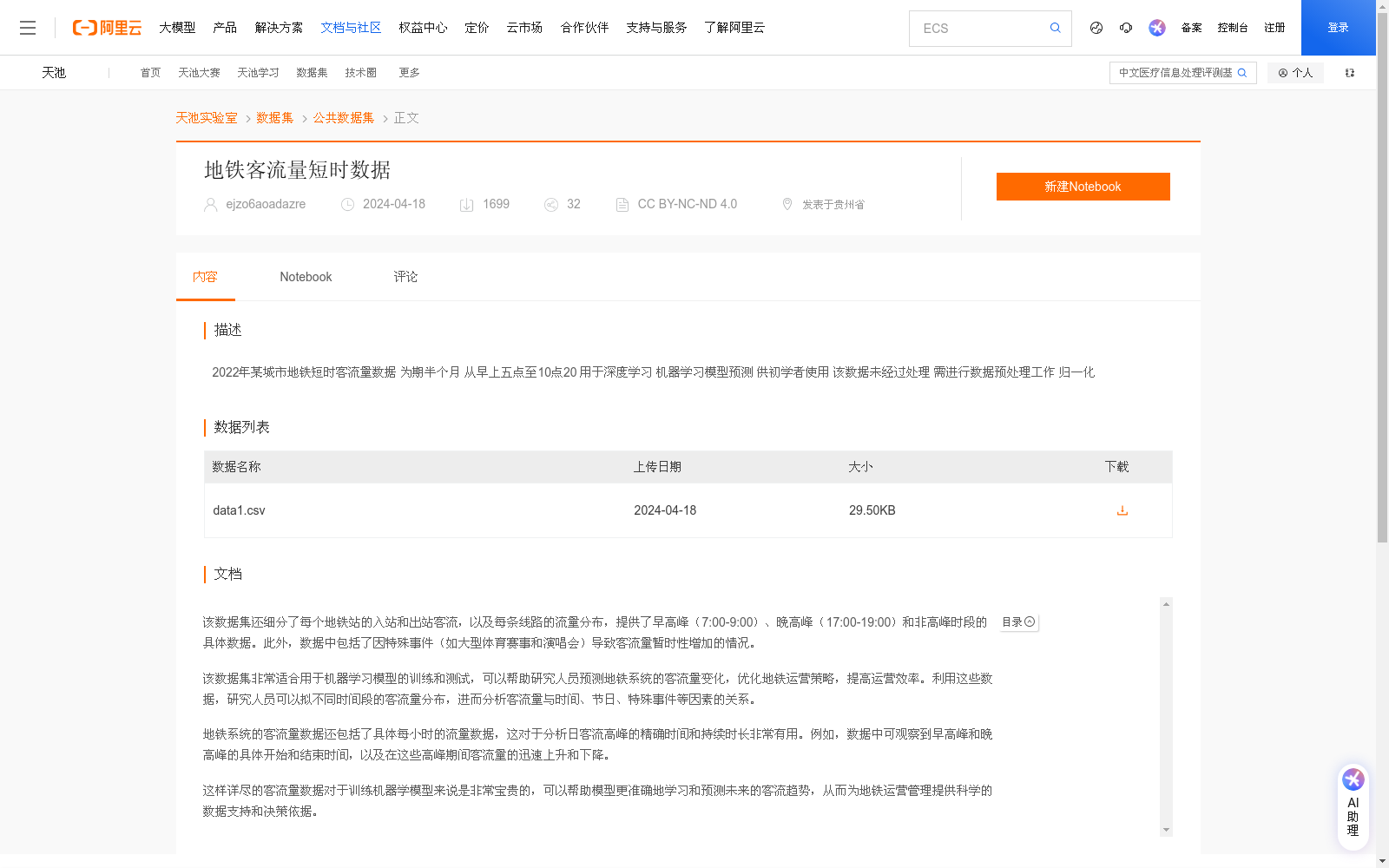The width and height of the screenshot is (1389, 868).
Task: Click the 29.50KB size cell
Action: point(872,510)
